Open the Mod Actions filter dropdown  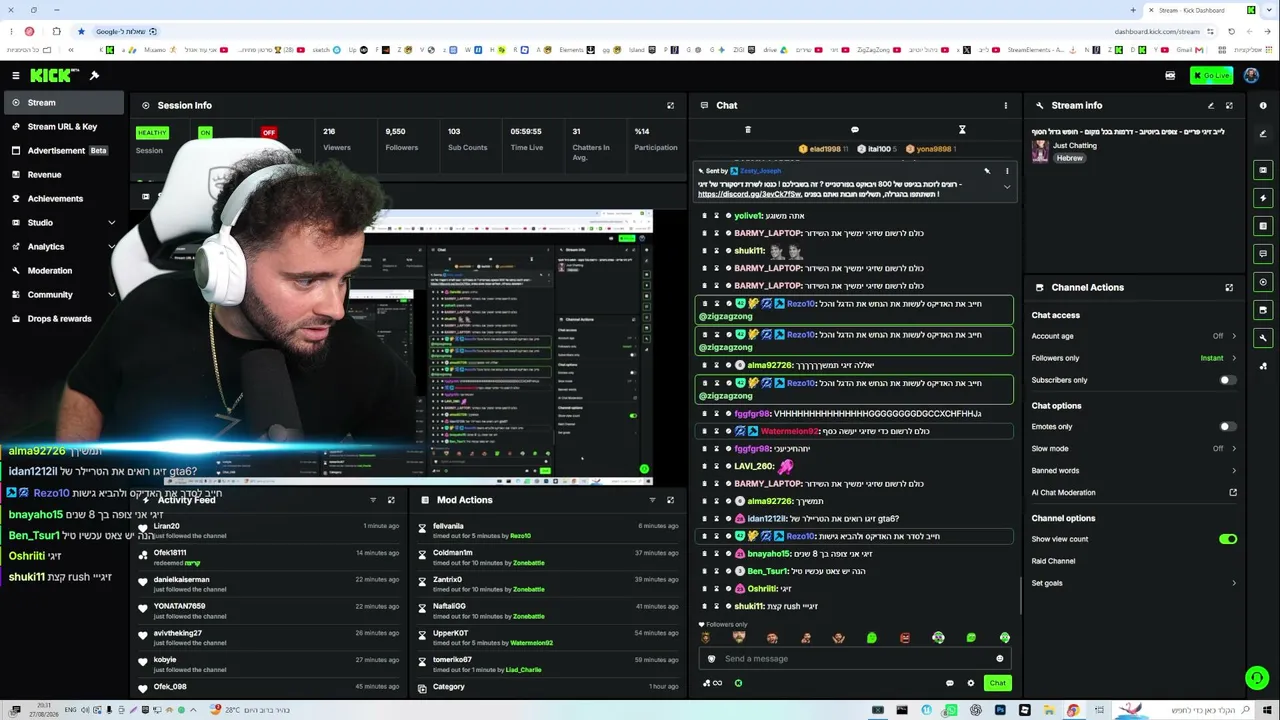pyautogui.click(x=652, y=500)
